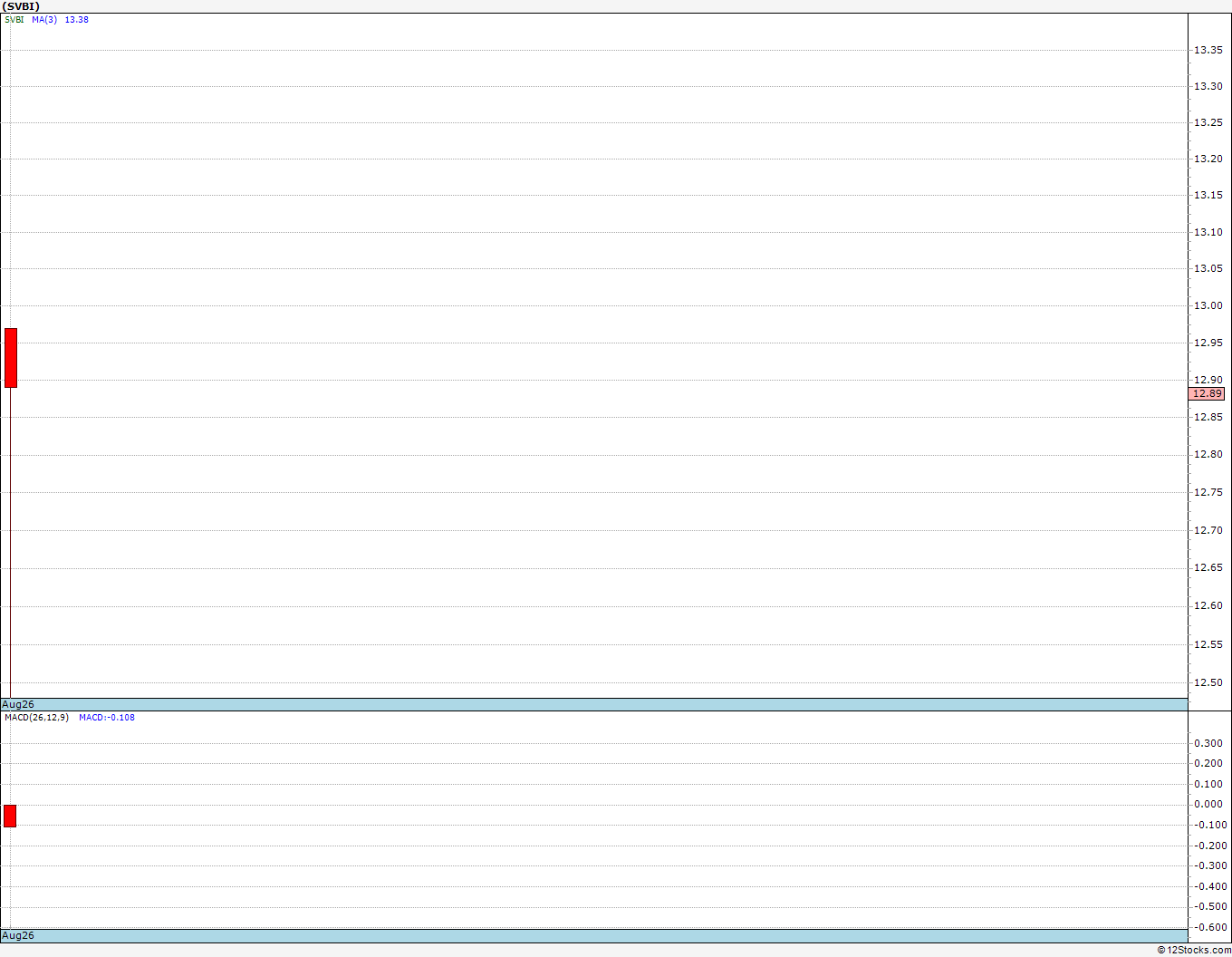Open the 12Stocks.com copyright link

pos(1194,950)
